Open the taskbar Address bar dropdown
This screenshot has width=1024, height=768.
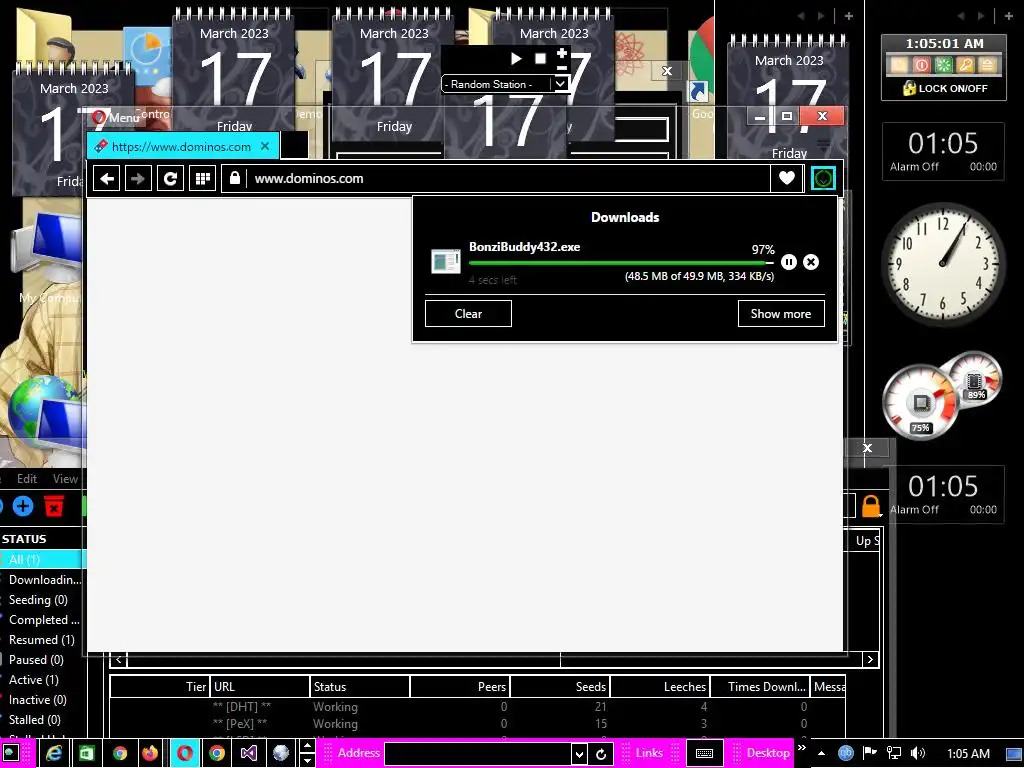tap(579, 754)
